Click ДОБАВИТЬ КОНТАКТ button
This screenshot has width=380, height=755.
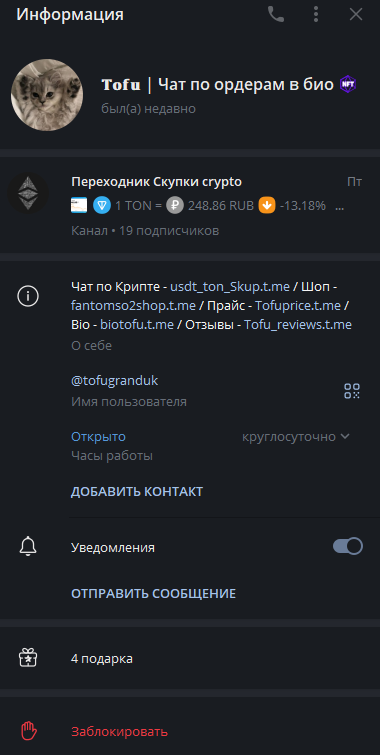pyautogui.click(x=137, y=492)
